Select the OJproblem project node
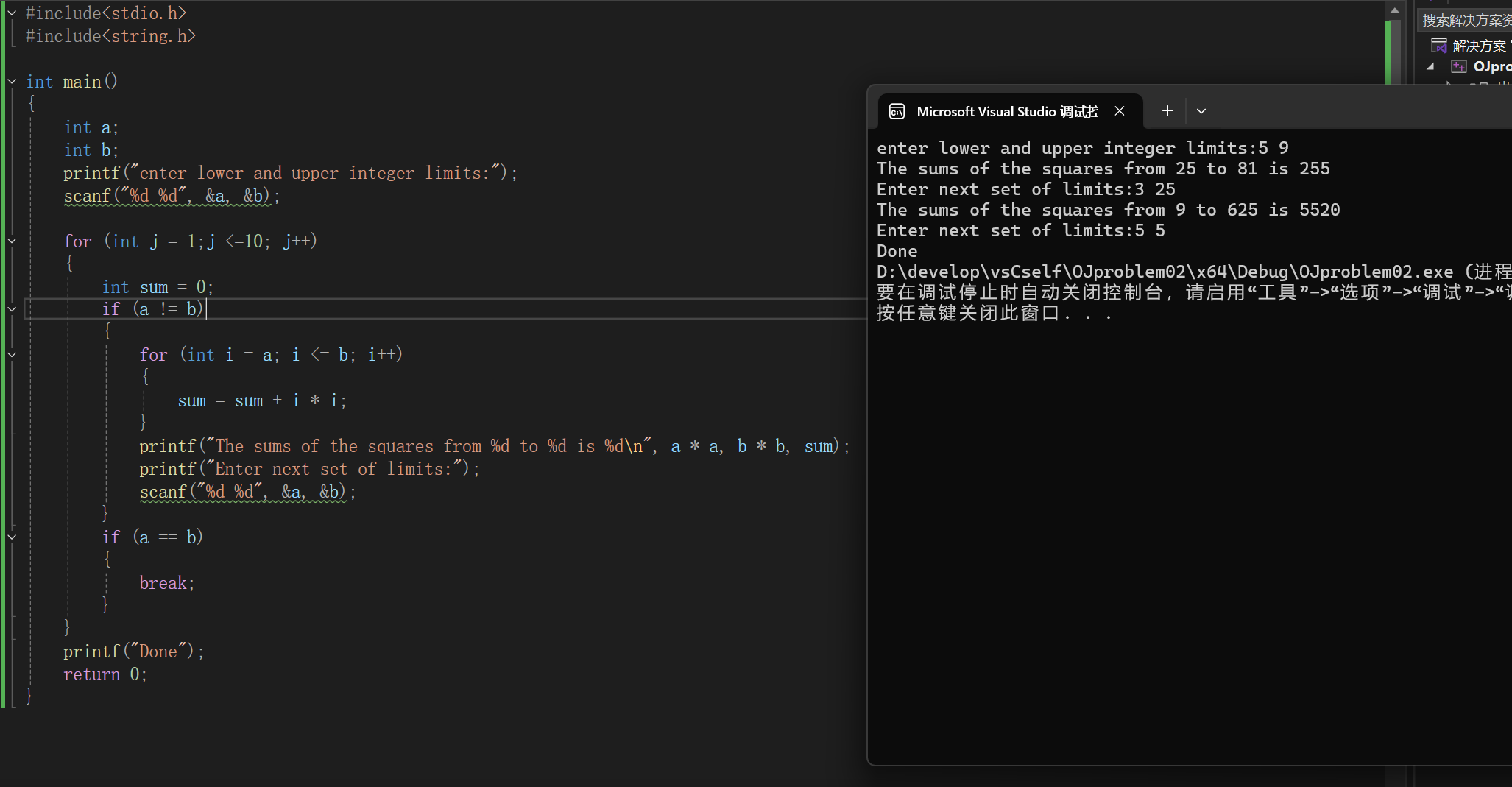The image size is (1512, 787). coord(1491,67)
